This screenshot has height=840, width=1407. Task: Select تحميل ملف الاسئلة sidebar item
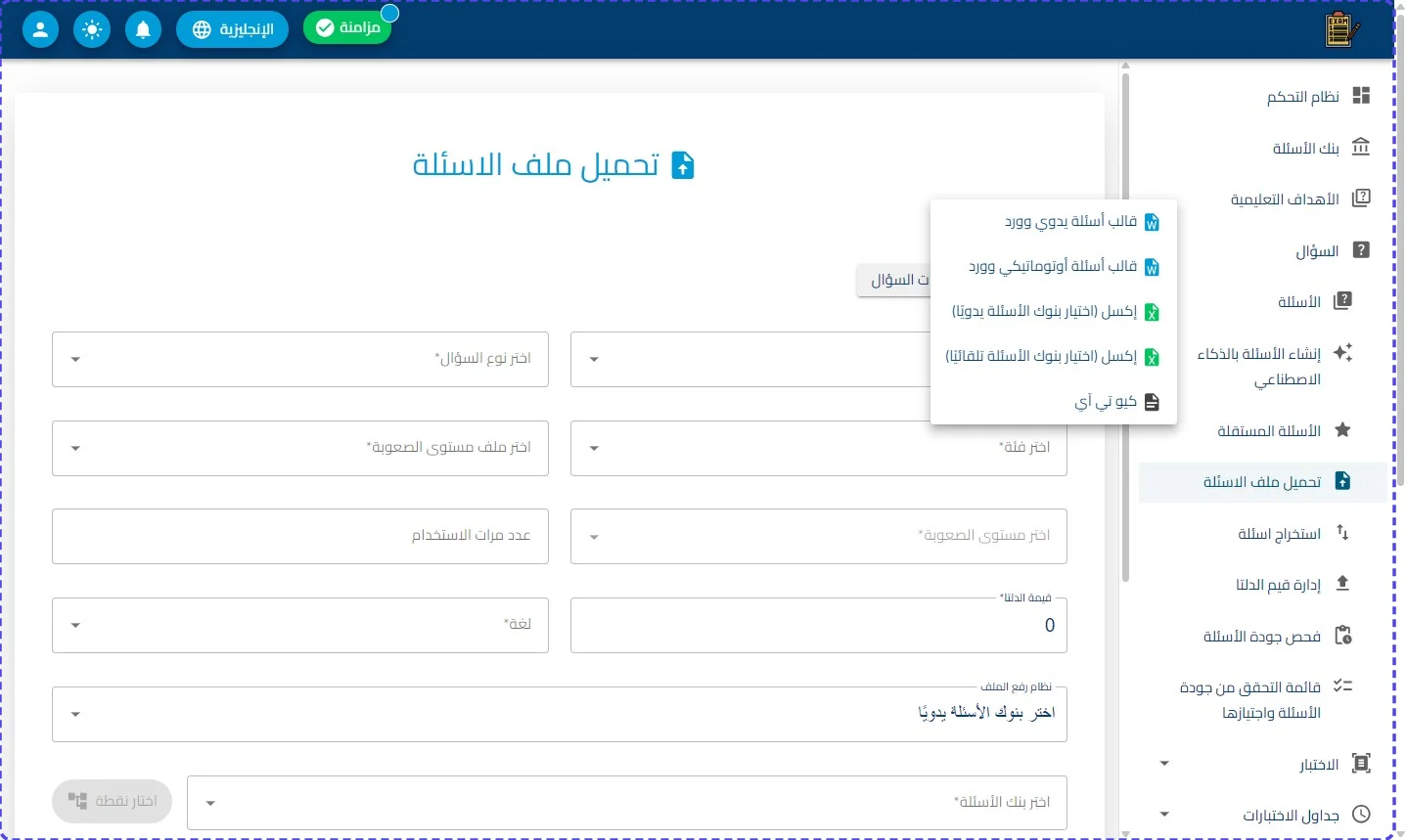pyautogui.click(x=1262, y=481)
